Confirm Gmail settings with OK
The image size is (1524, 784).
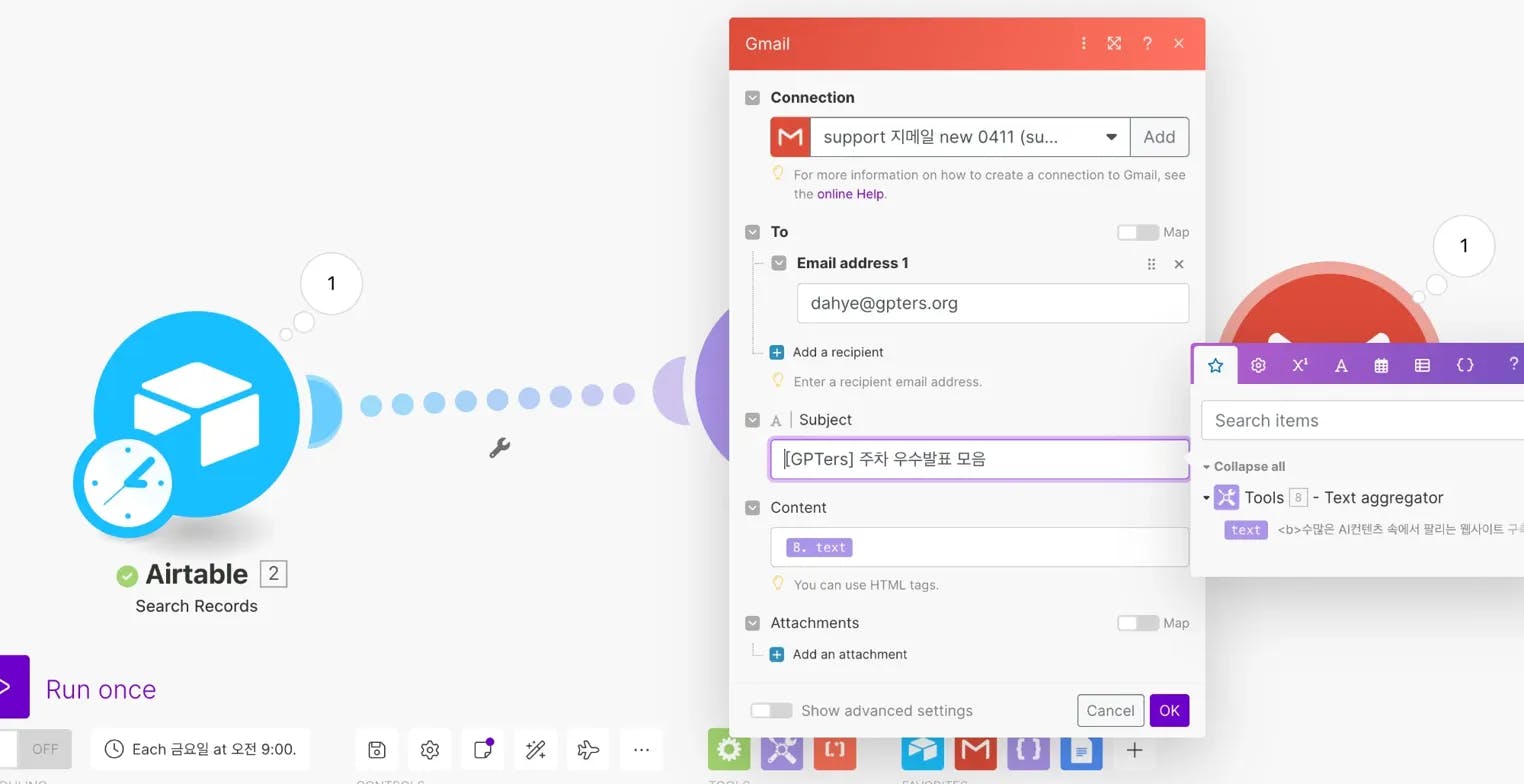[1169, 710]
